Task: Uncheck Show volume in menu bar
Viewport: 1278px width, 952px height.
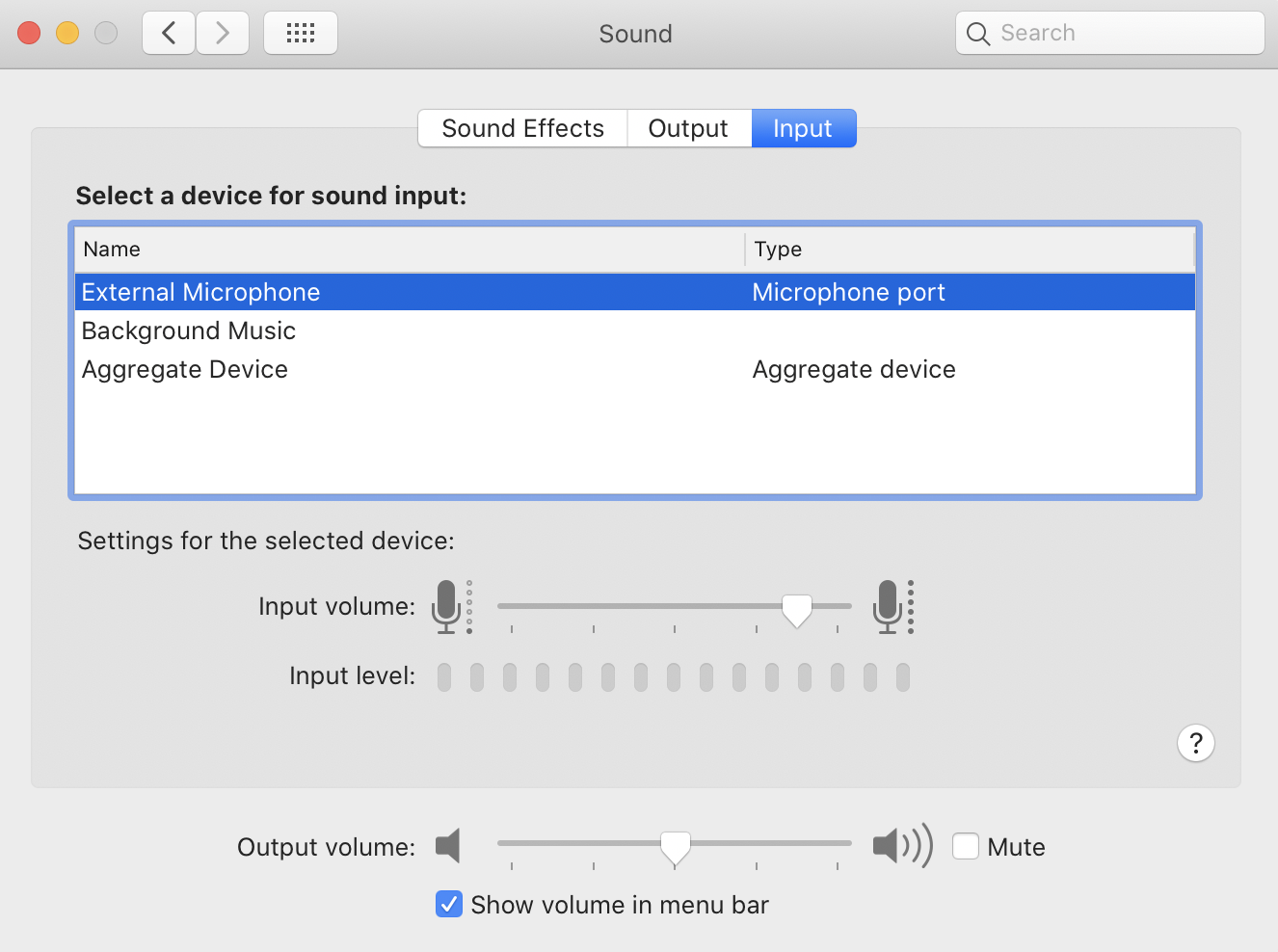Action: (449, 904)
